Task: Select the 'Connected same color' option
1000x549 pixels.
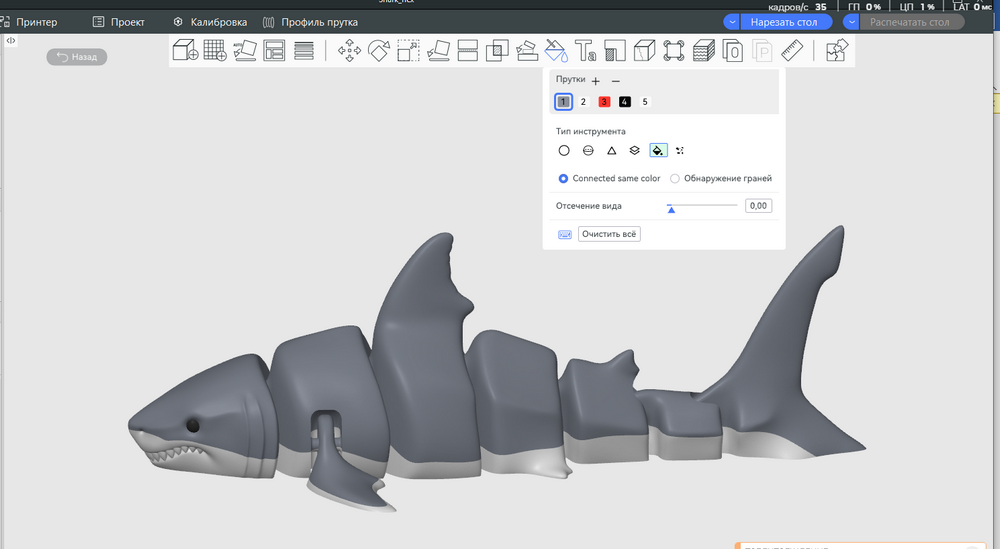Action: coord(564,179)
